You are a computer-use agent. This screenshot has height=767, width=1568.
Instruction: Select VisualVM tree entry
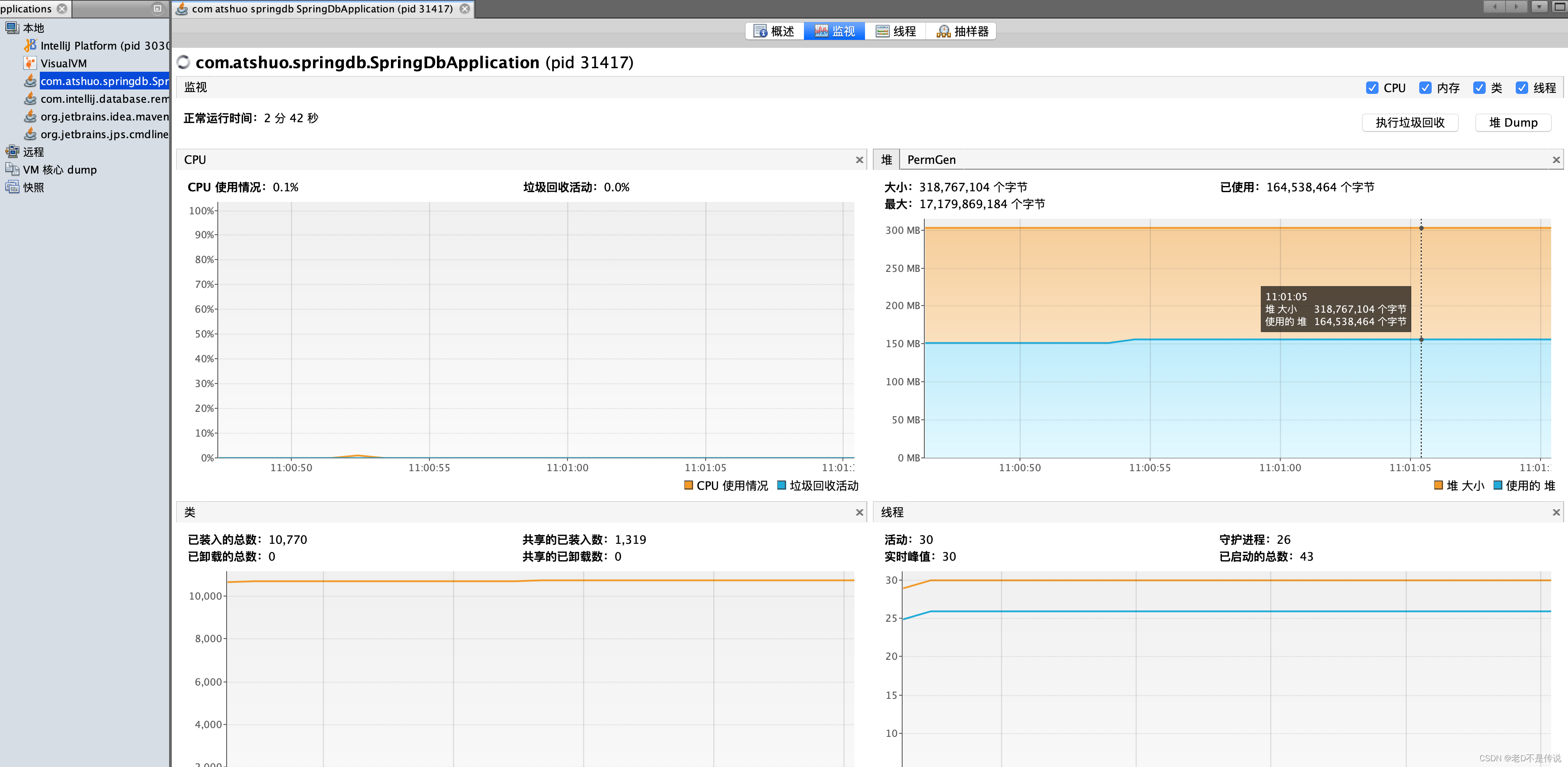pos(63,63)
